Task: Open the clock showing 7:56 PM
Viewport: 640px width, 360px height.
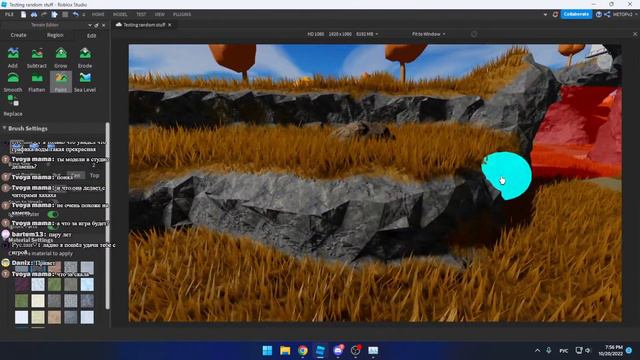Action: click(611, 350)
